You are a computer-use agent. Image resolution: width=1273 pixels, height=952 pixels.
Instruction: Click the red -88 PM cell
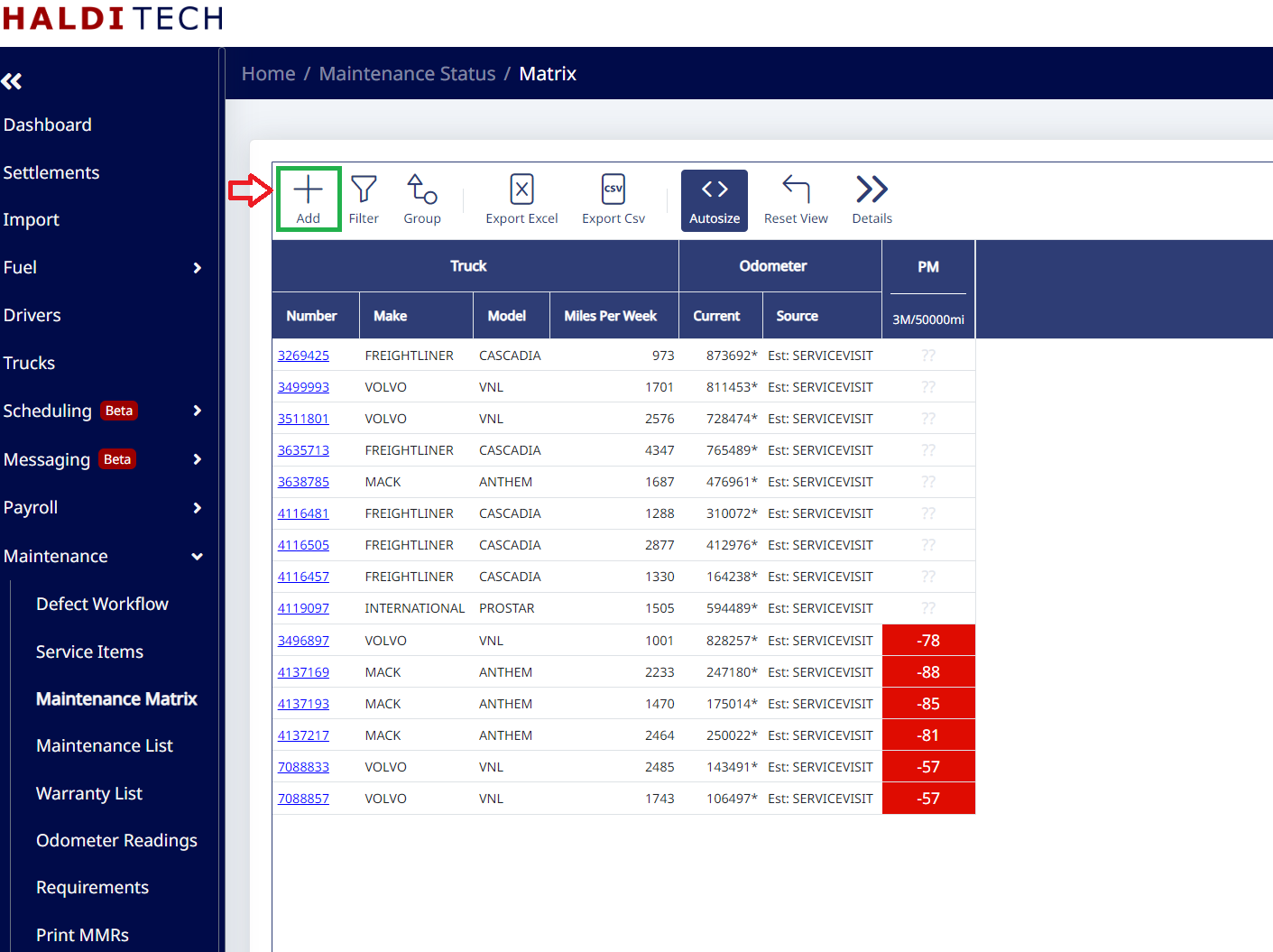[928, 672]
